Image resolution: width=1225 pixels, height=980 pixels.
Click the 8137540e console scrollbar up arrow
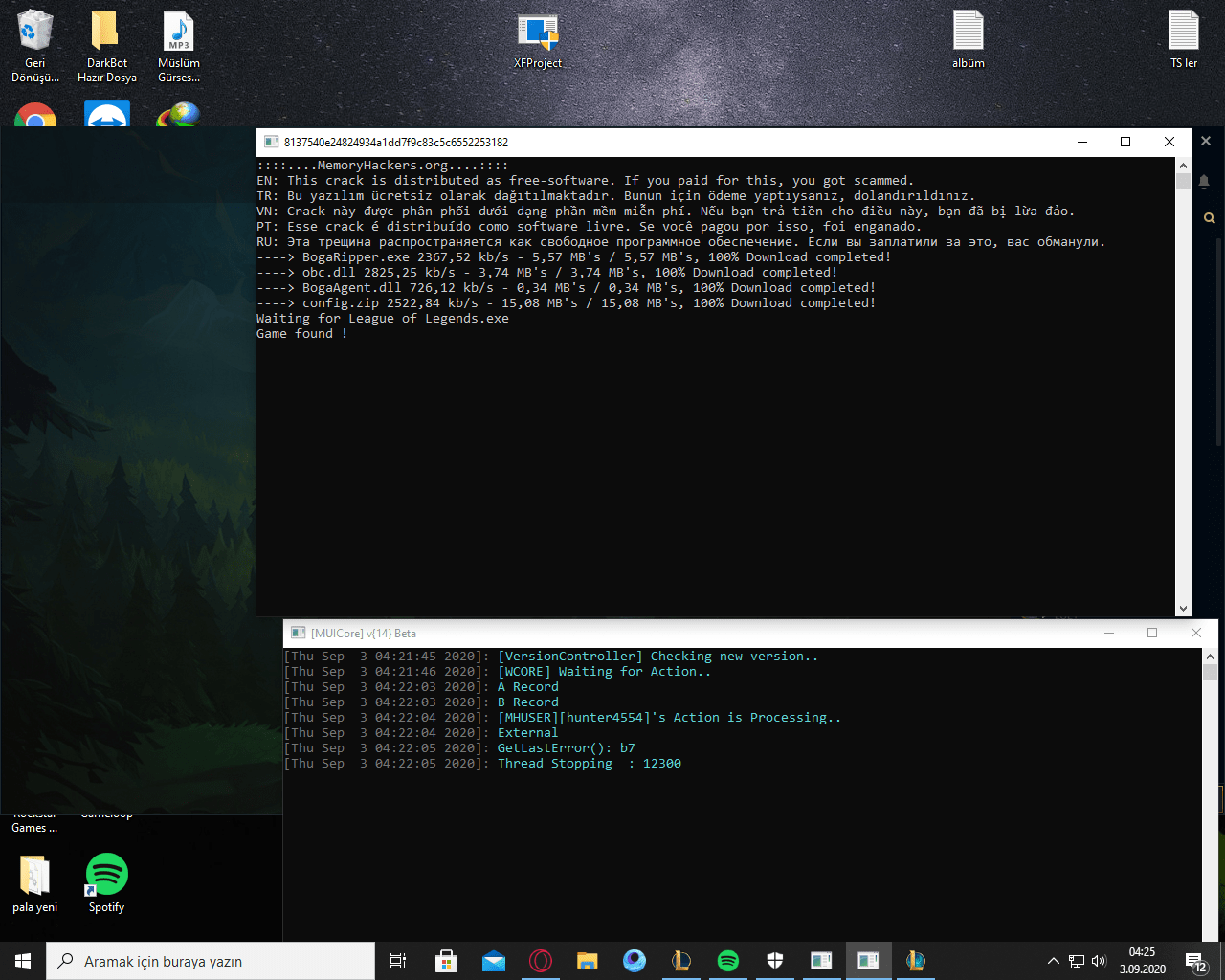click(x=1184, y=166)
